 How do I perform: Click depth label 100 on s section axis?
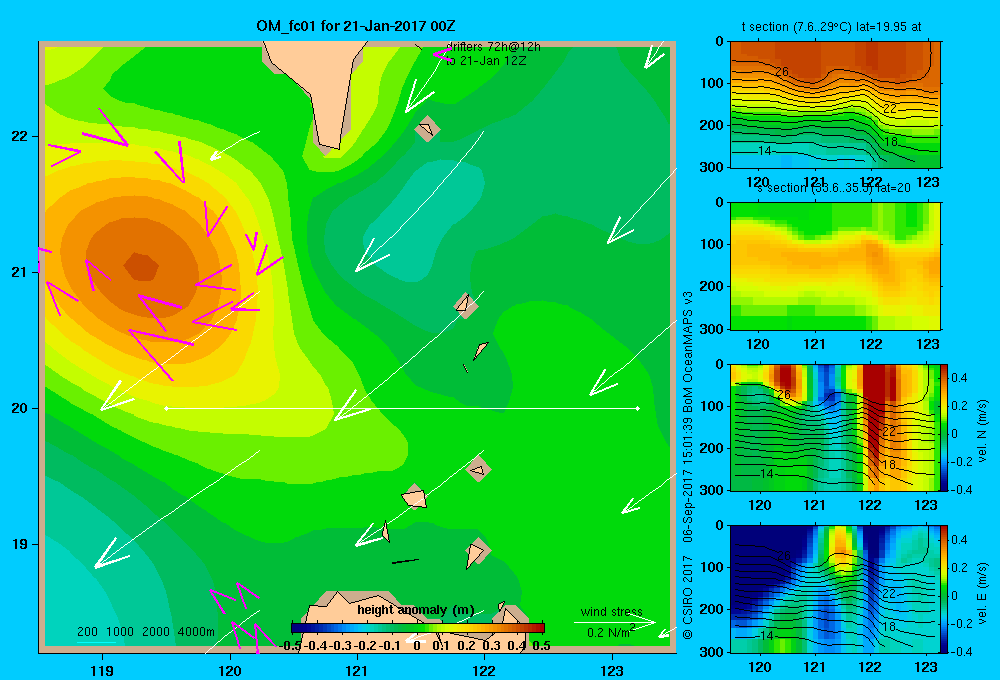coord(712,244)
